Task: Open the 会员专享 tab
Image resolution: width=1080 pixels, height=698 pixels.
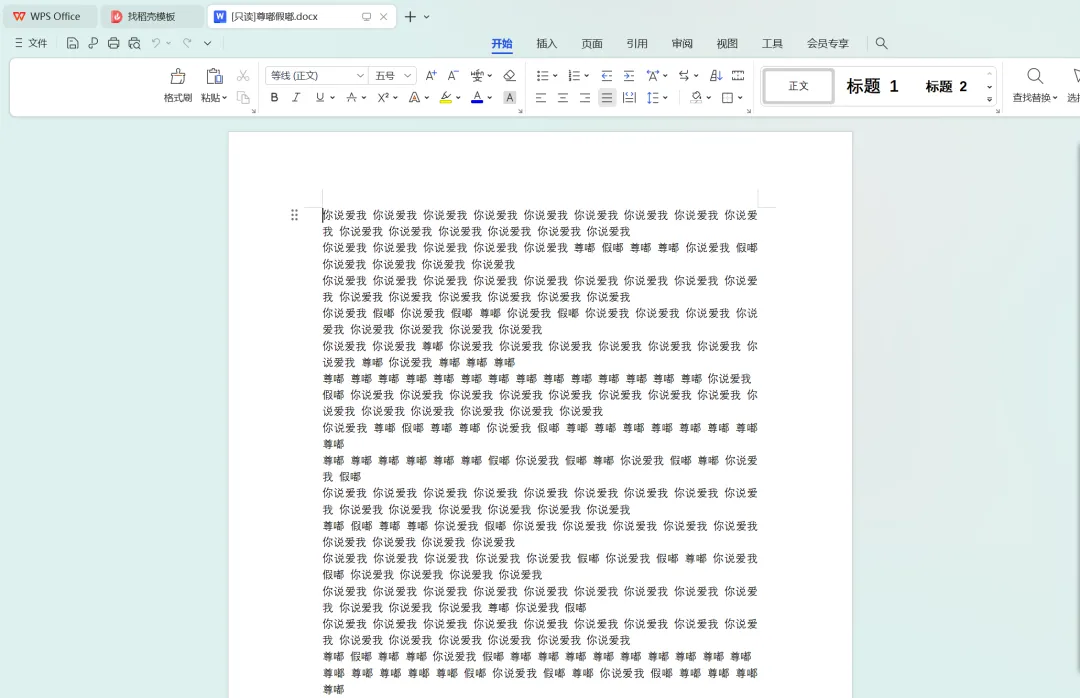Action: tap(827, 43)
